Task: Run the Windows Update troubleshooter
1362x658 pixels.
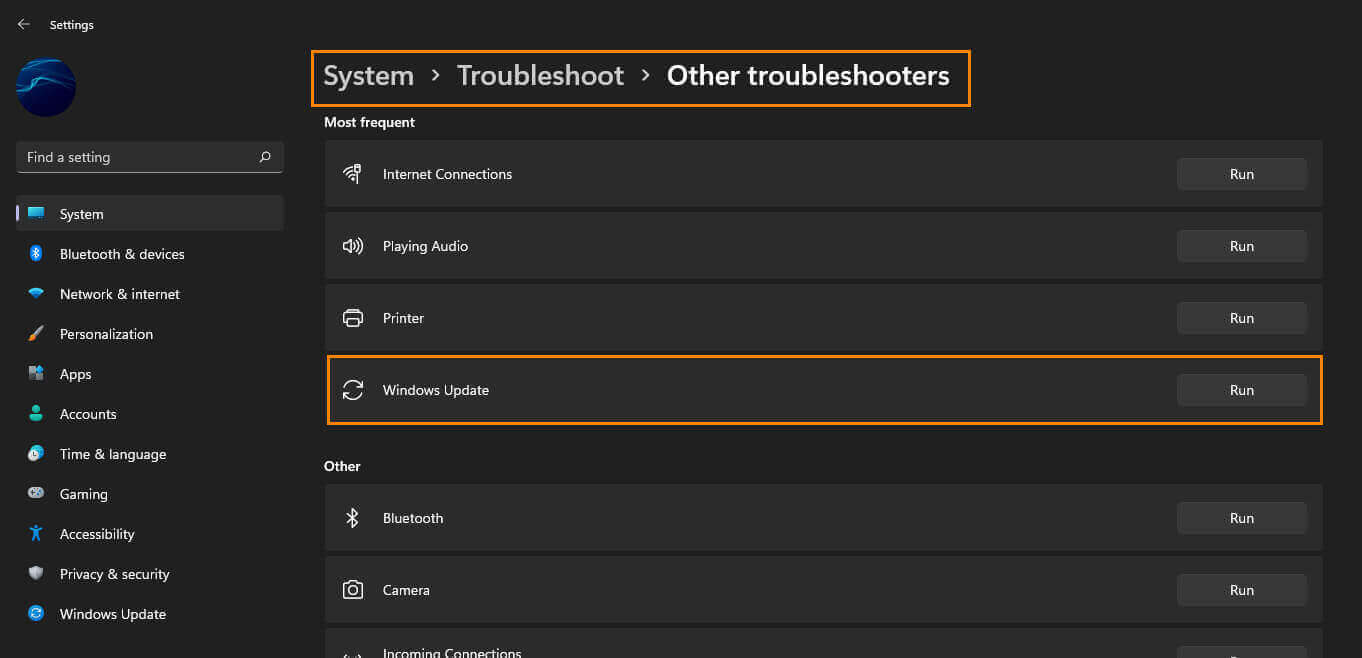Action: click(1242, 390)
